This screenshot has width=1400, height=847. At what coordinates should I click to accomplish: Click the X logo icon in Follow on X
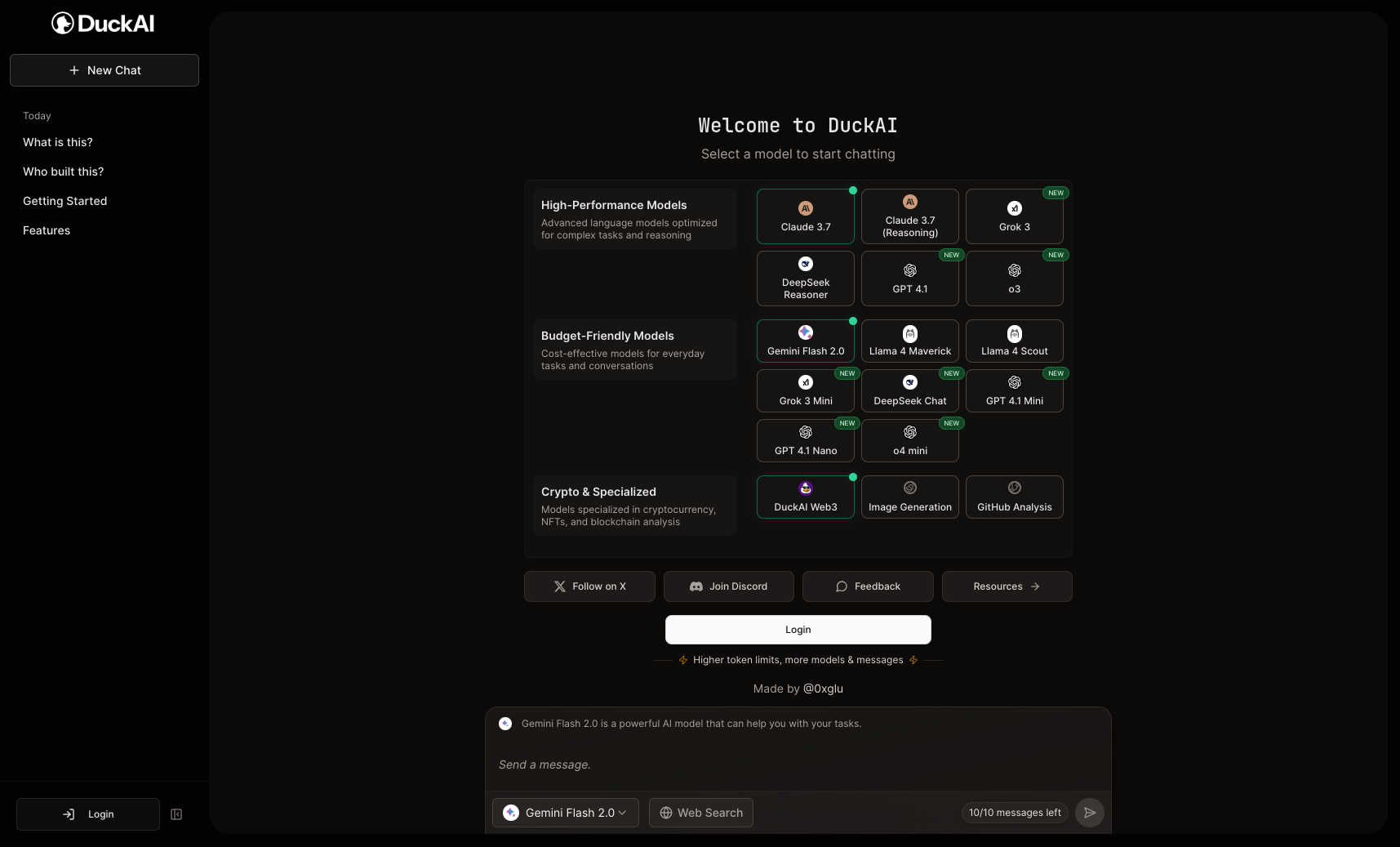tap(560, 586)
